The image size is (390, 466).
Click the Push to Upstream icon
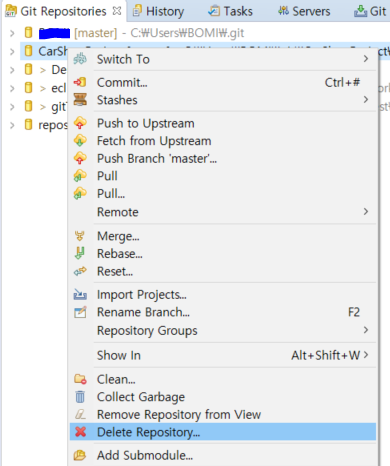click(x=80, y=123)
